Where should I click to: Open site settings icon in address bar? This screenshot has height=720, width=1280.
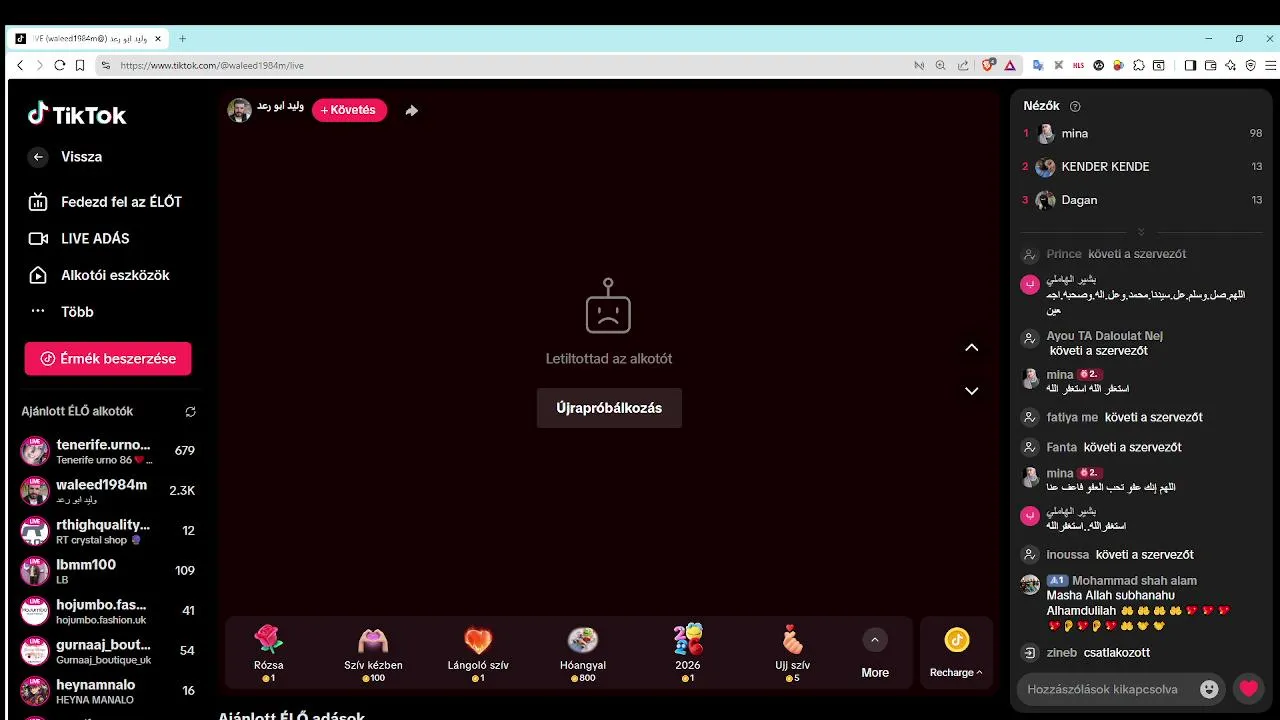pos(105,65)
